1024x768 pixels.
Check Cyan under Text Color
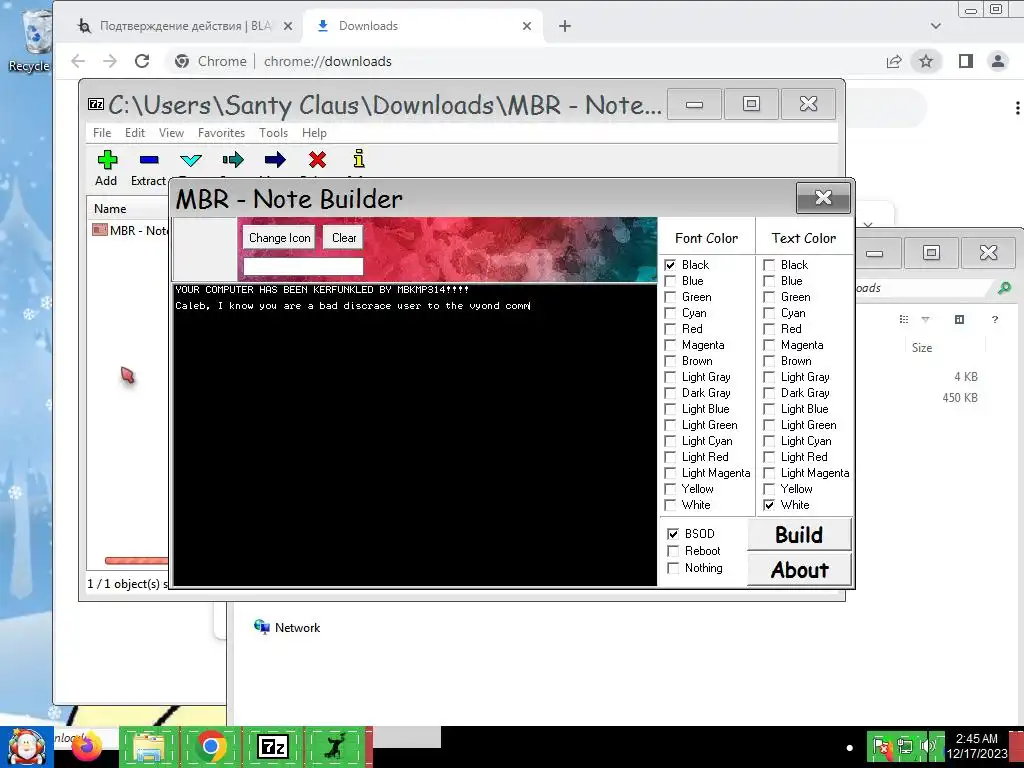(769, 313)
